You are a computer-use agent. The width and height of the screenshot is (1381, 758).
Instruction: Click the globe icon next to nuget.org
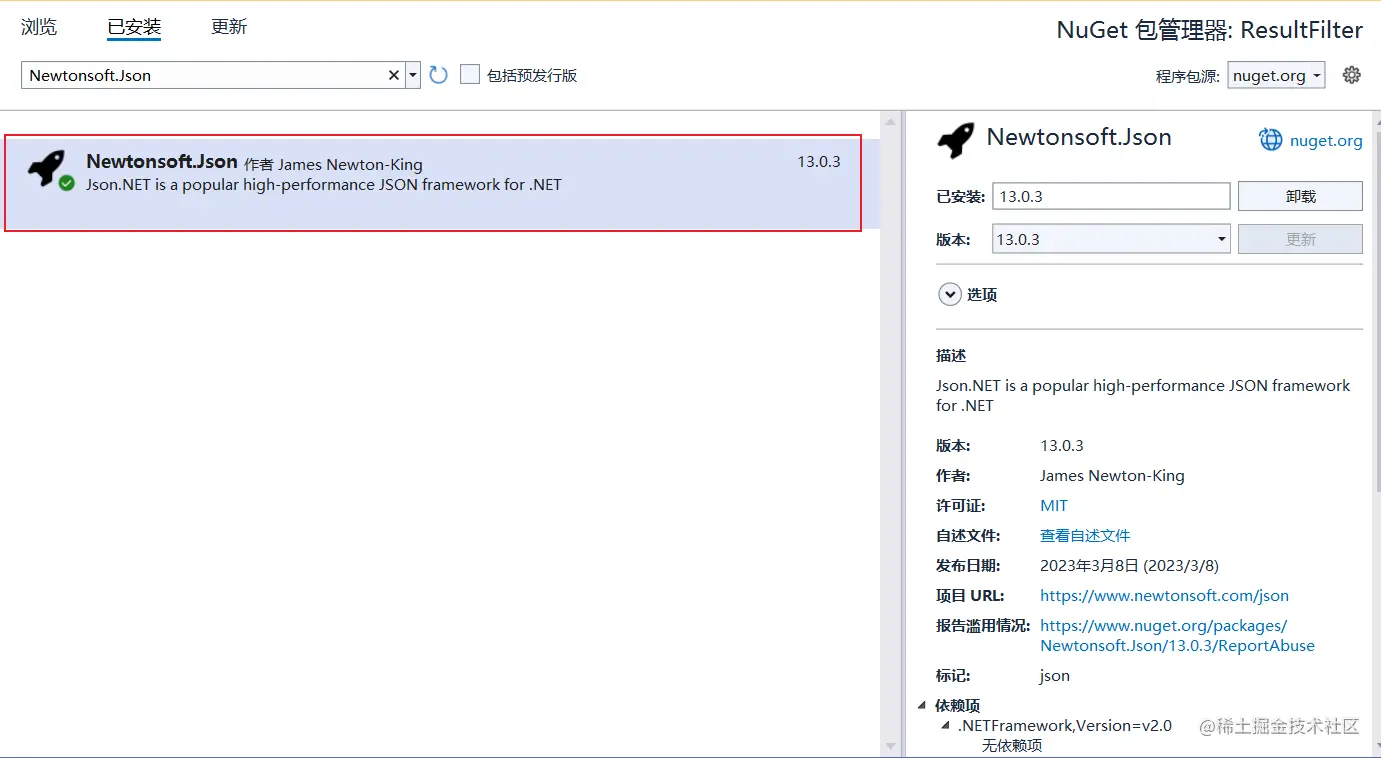(x=1270, y=140)
